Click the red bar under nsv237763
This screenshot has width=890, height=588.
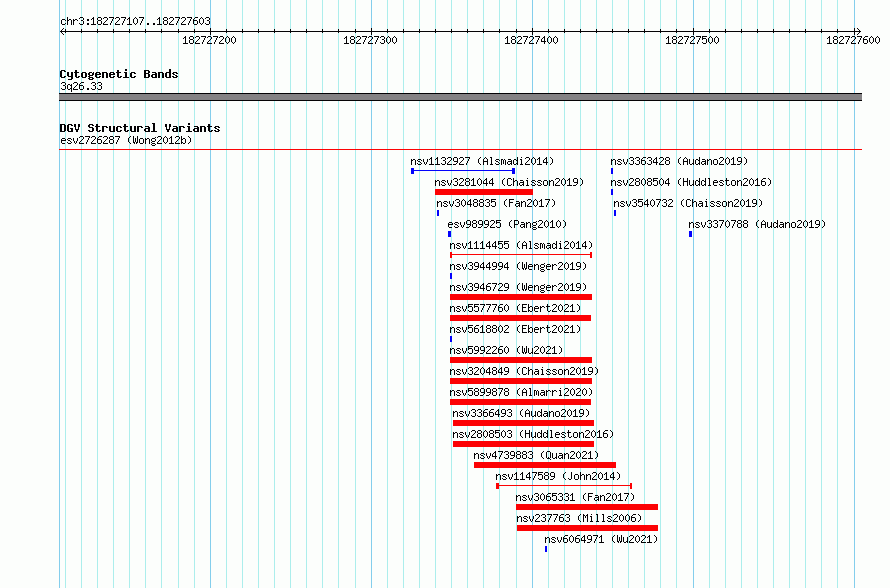pos(587,528)
